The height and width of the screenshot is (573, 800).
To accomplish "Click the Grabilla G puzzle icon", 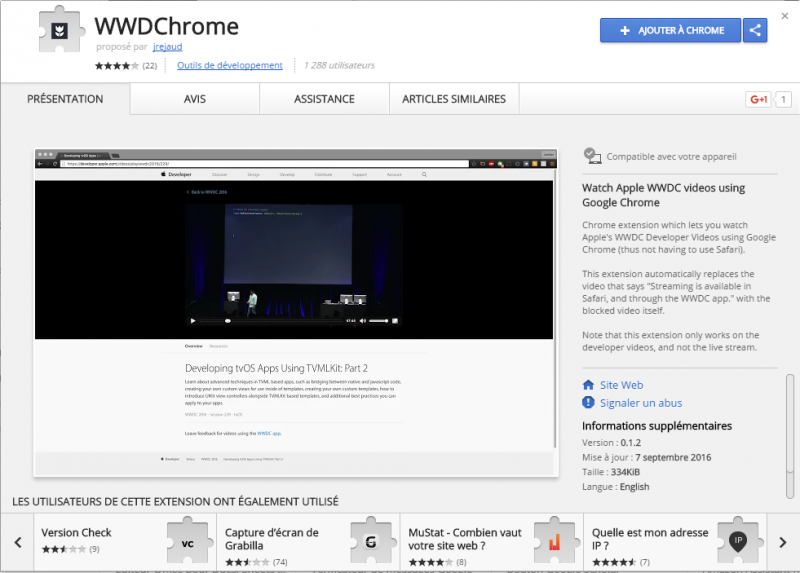I will click(371, 542).
